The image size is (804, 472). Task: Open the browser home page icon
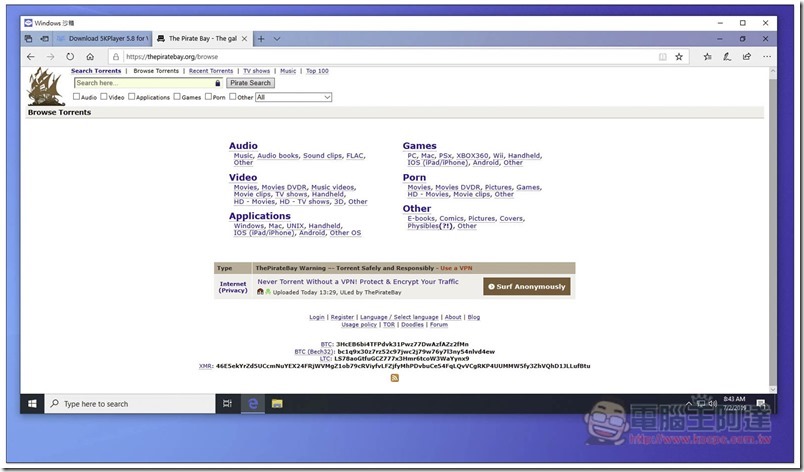point(90,57)
